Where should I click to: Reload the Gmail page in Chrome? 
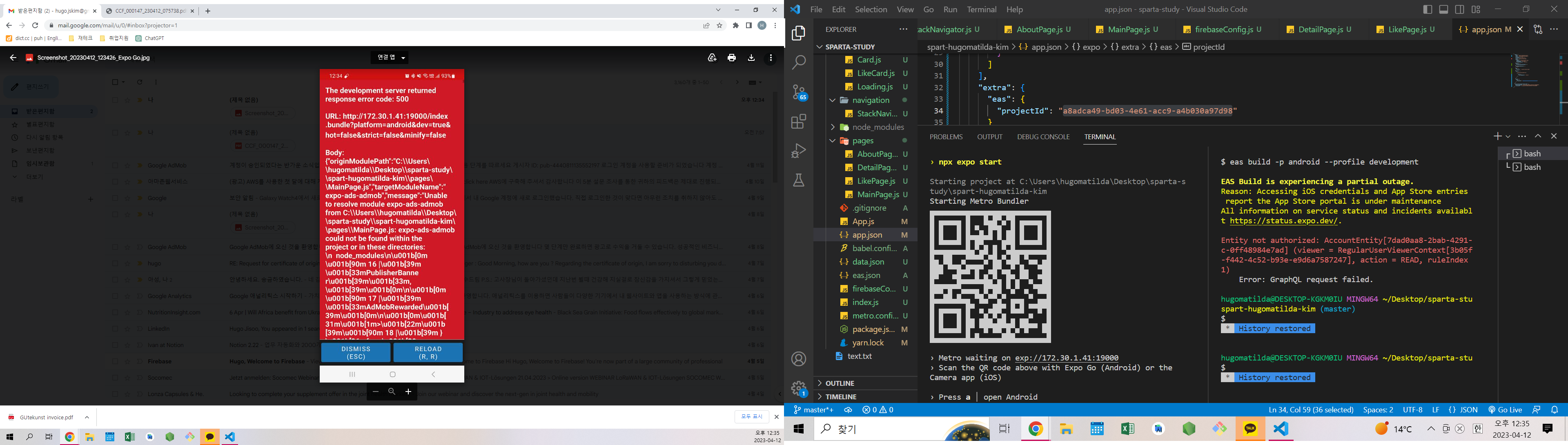coord(35,26)
